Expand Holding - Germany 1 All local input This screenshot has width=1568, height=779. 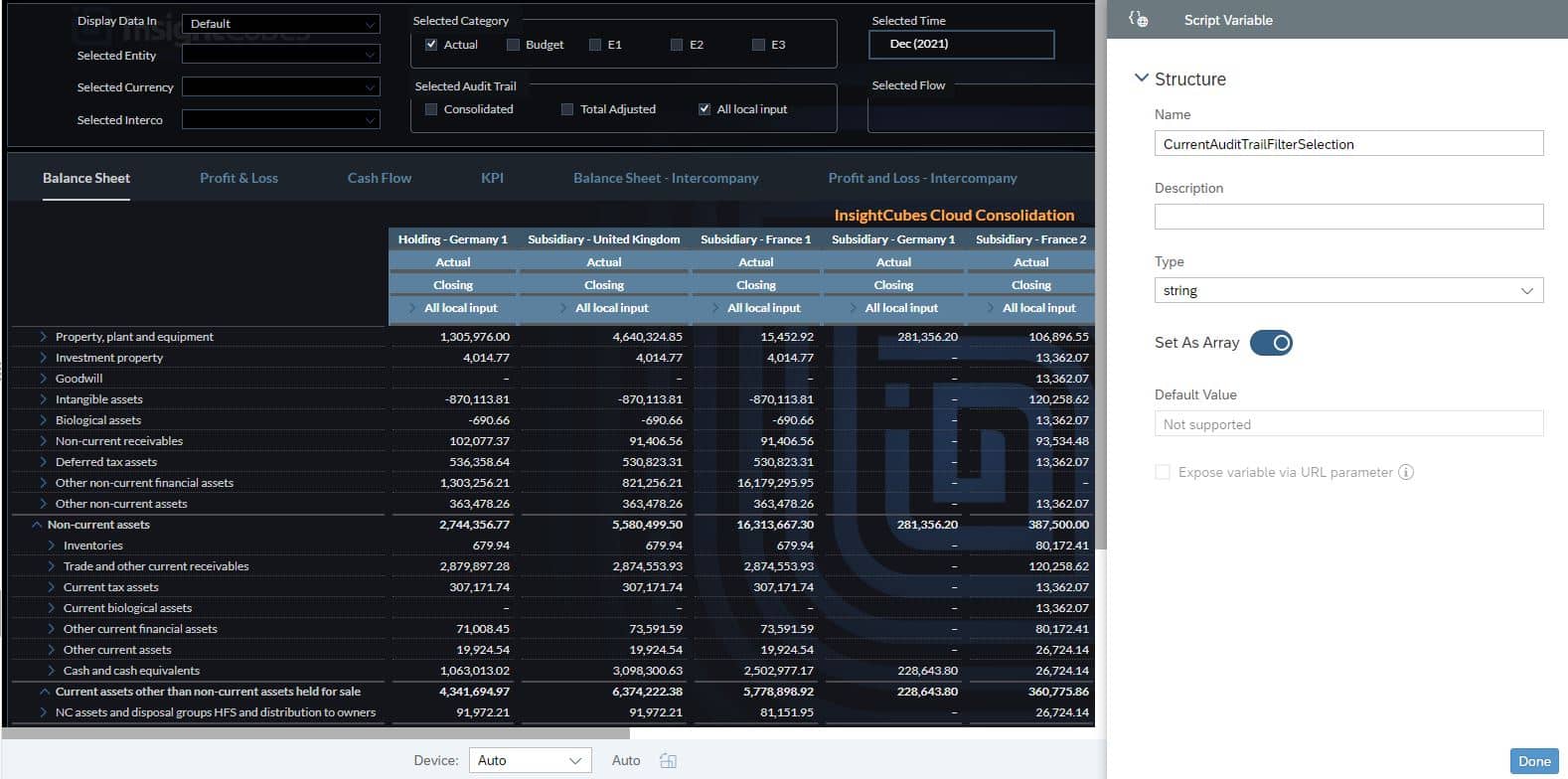[x=413, y=308]
